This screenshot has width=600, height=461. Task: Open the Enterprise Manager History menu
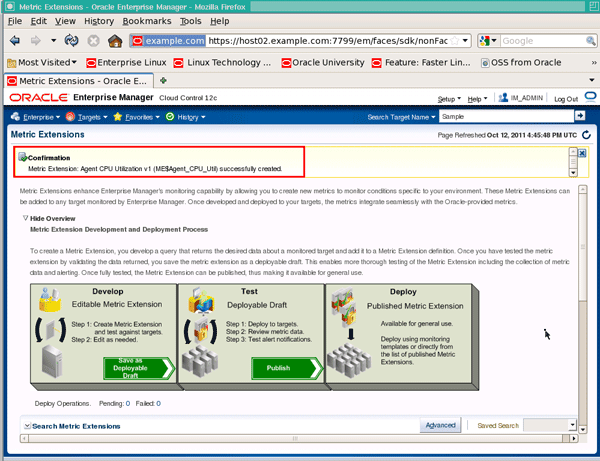pyautogui.click(x=186, y=117)
